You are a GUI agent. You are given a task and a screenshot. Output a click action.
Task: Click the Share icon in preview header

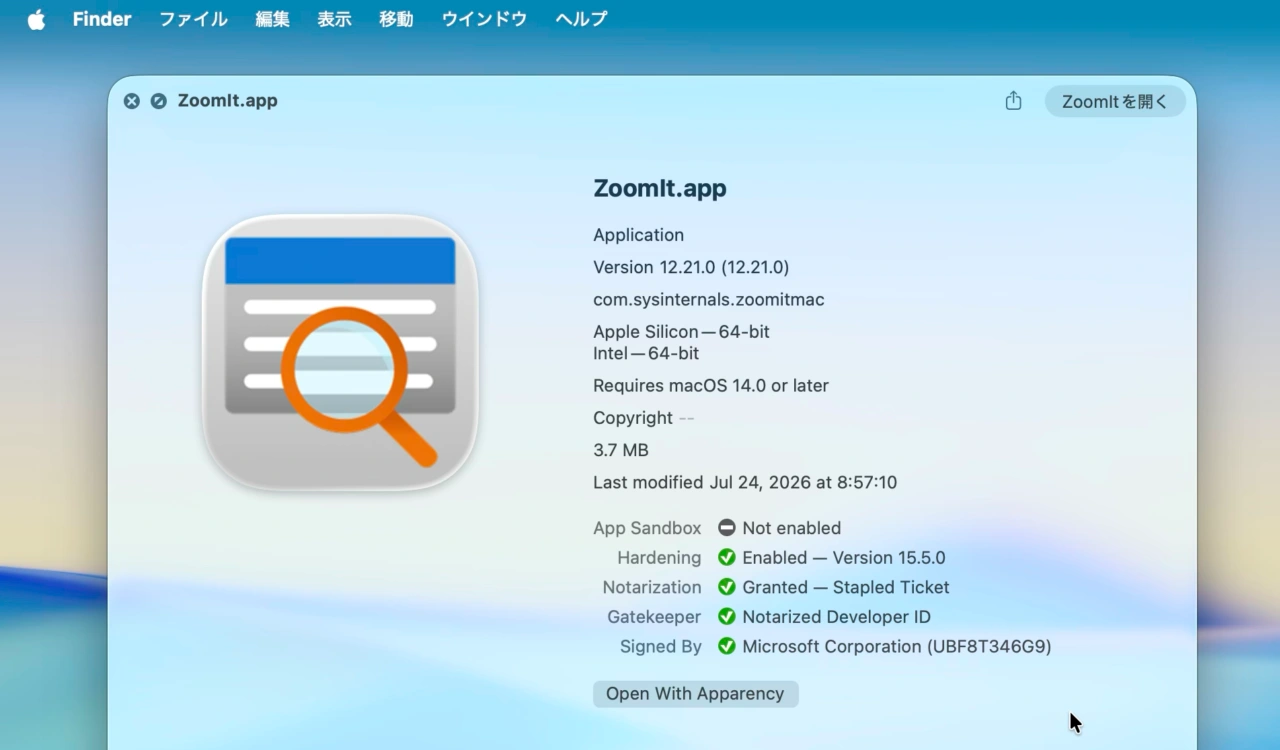pyautogui.click(x=1013, y=101)
